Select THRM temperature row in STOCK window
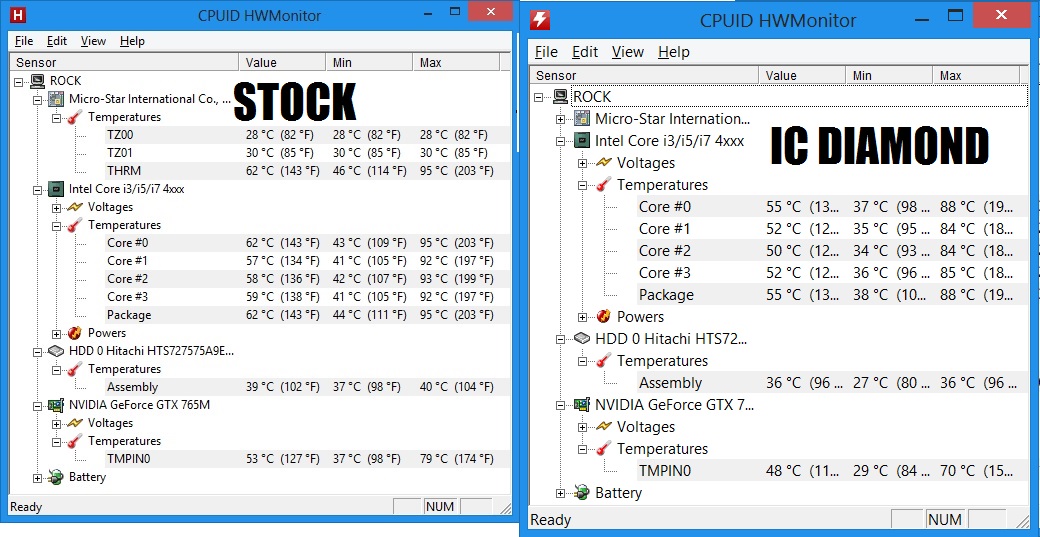 [x=306, y=171]
